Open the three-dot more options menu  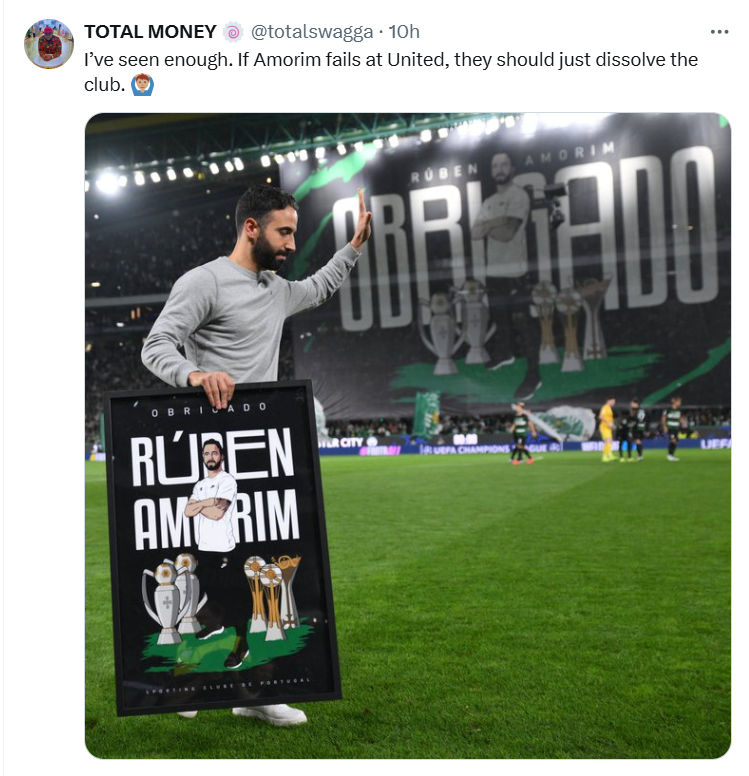click(x=719, y=32)
